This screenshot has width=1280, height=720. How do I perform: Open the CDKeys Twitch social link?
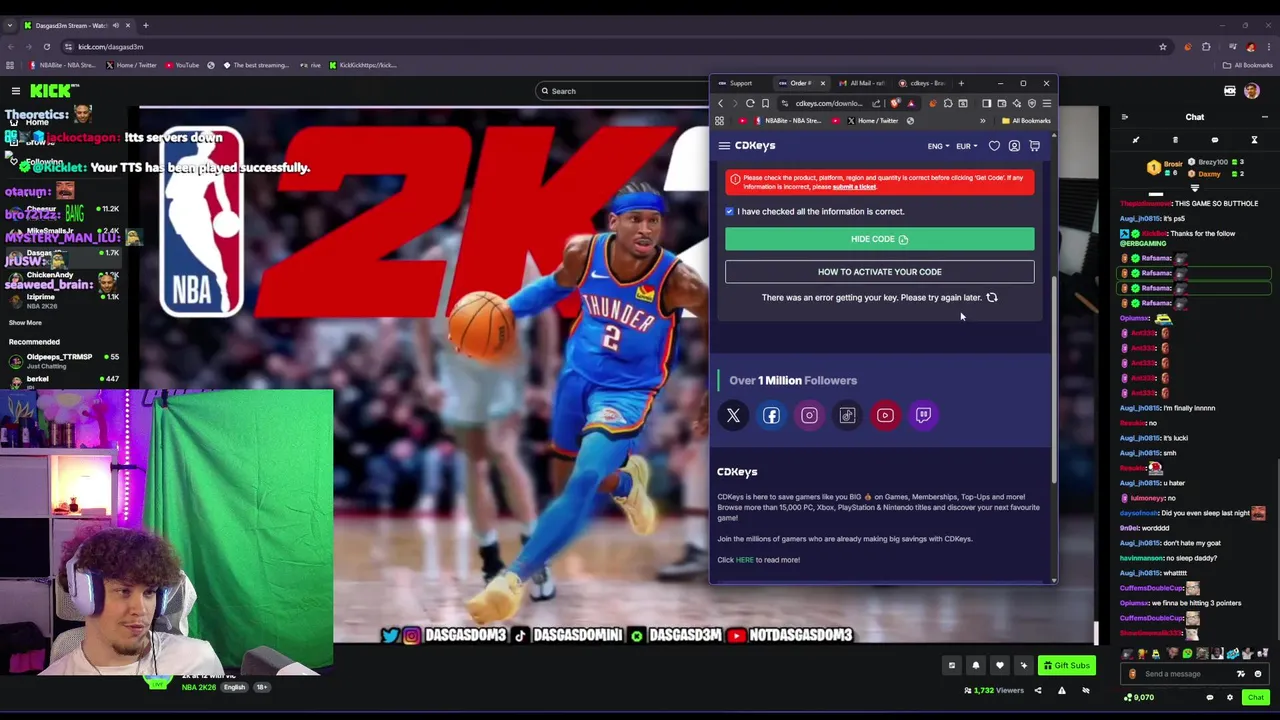[x=923, y=415]
